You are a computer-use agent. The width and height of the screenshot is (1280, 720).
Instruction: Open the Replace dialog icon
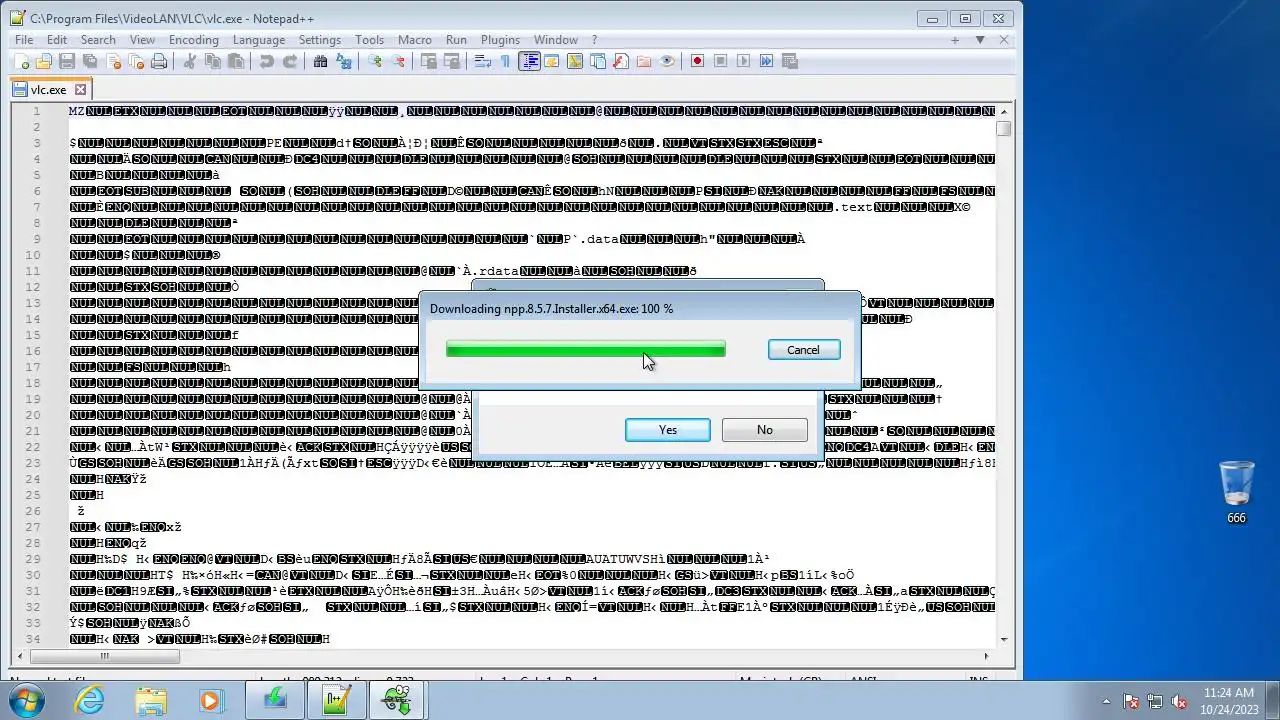point(343,61)
